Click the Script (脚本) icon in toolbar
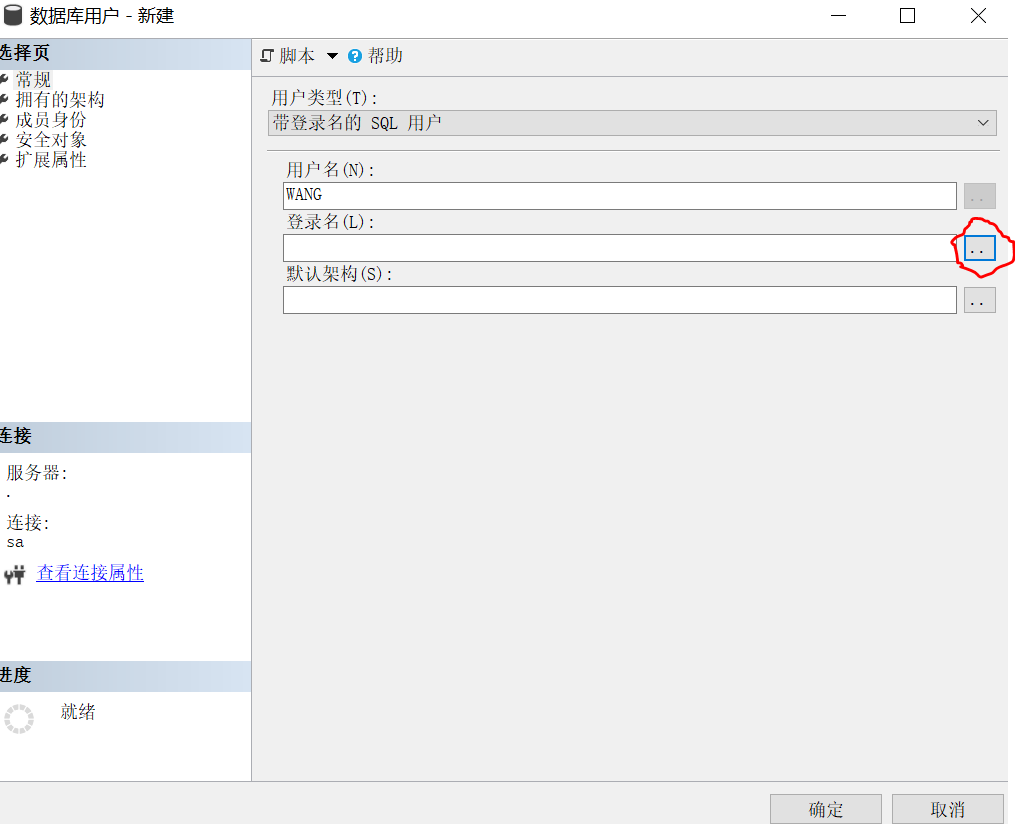1015x824 pixels. pos(267,56)
